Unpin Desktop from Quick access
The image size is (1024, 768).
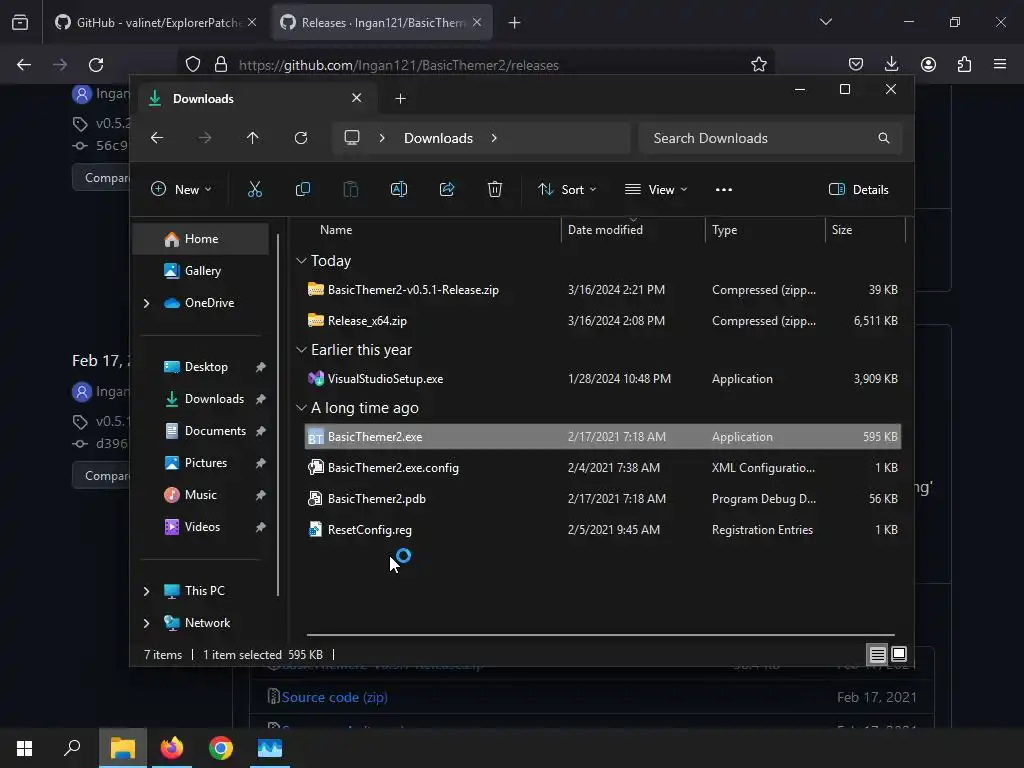[x=261, y=367]
